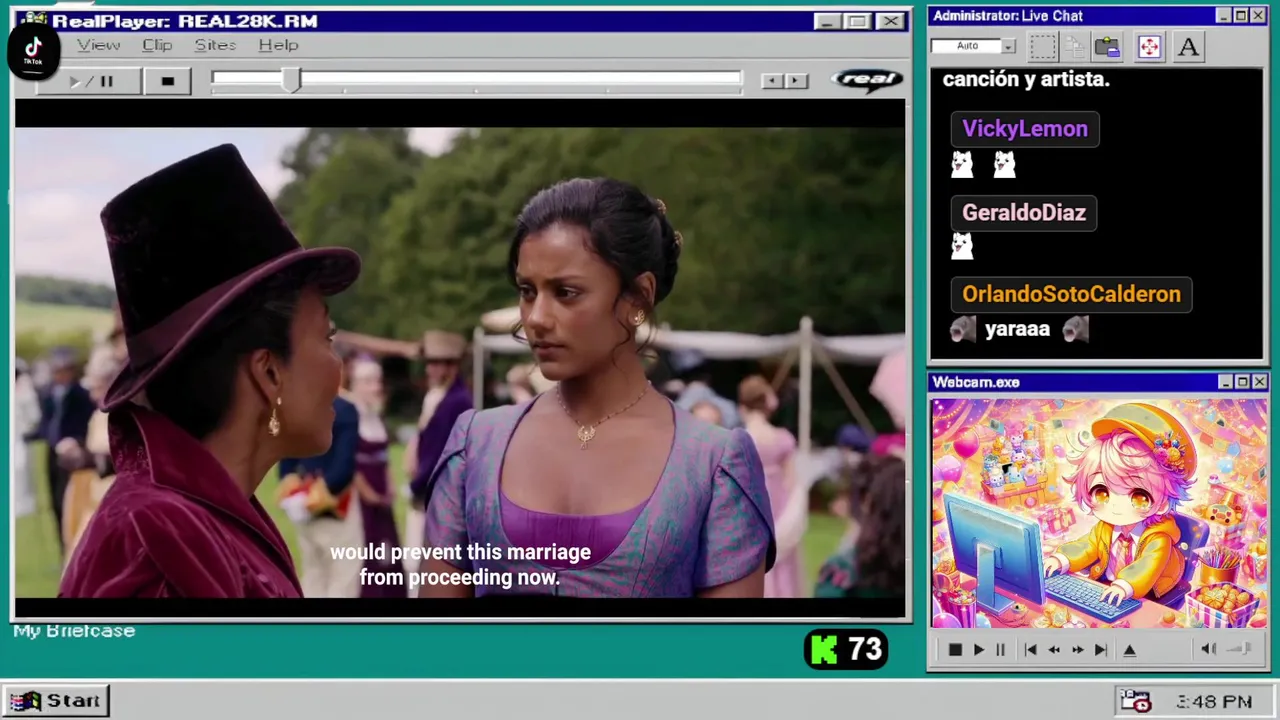Click the dashed selection rectangle tool in Live Chat
Viewport: 1280px width, 720px height.
1043,47
